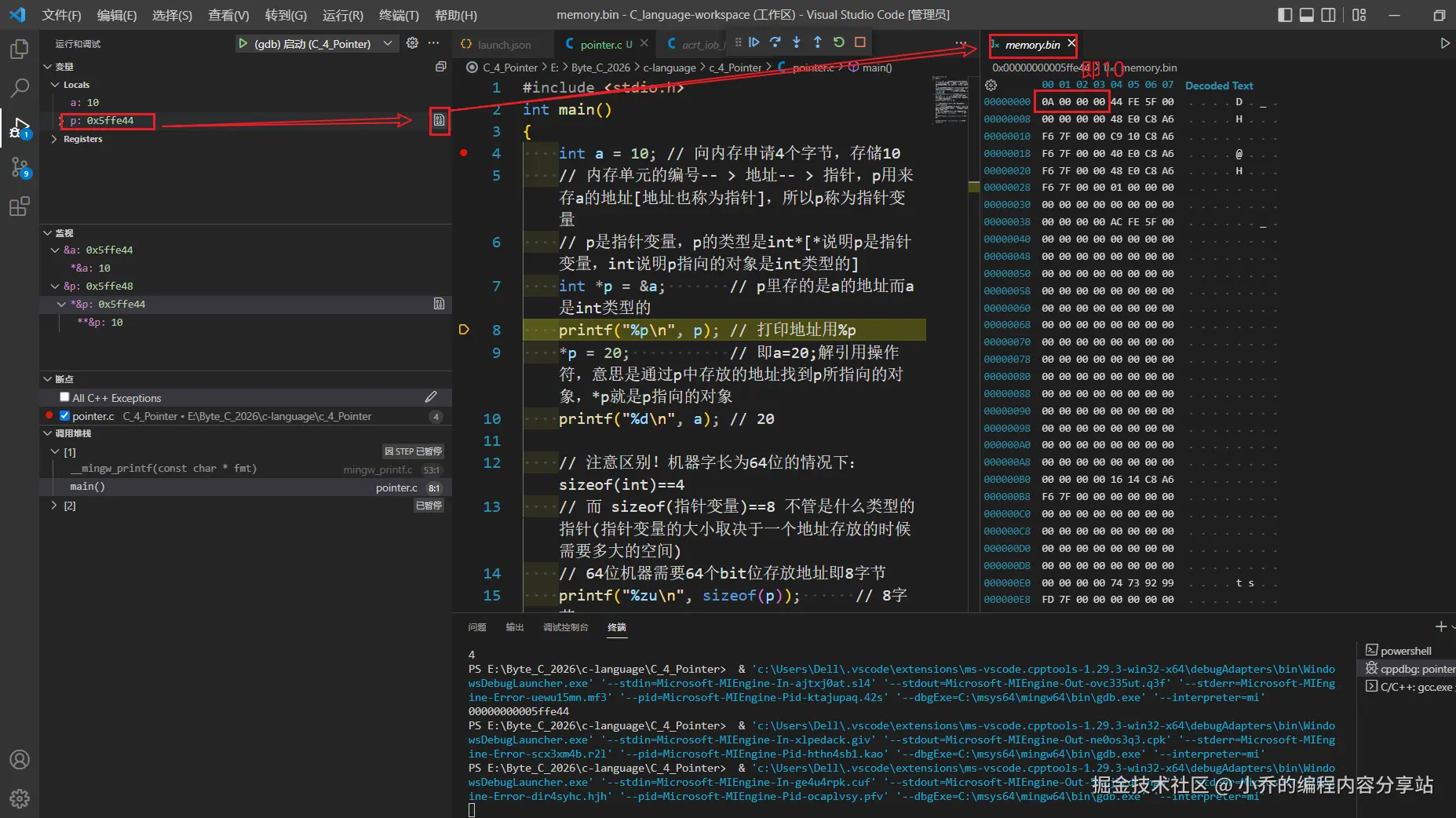Click C_4_Pointer in the breadcrumb
This screenshot has width=1456, height=818.
click(510, 68)
